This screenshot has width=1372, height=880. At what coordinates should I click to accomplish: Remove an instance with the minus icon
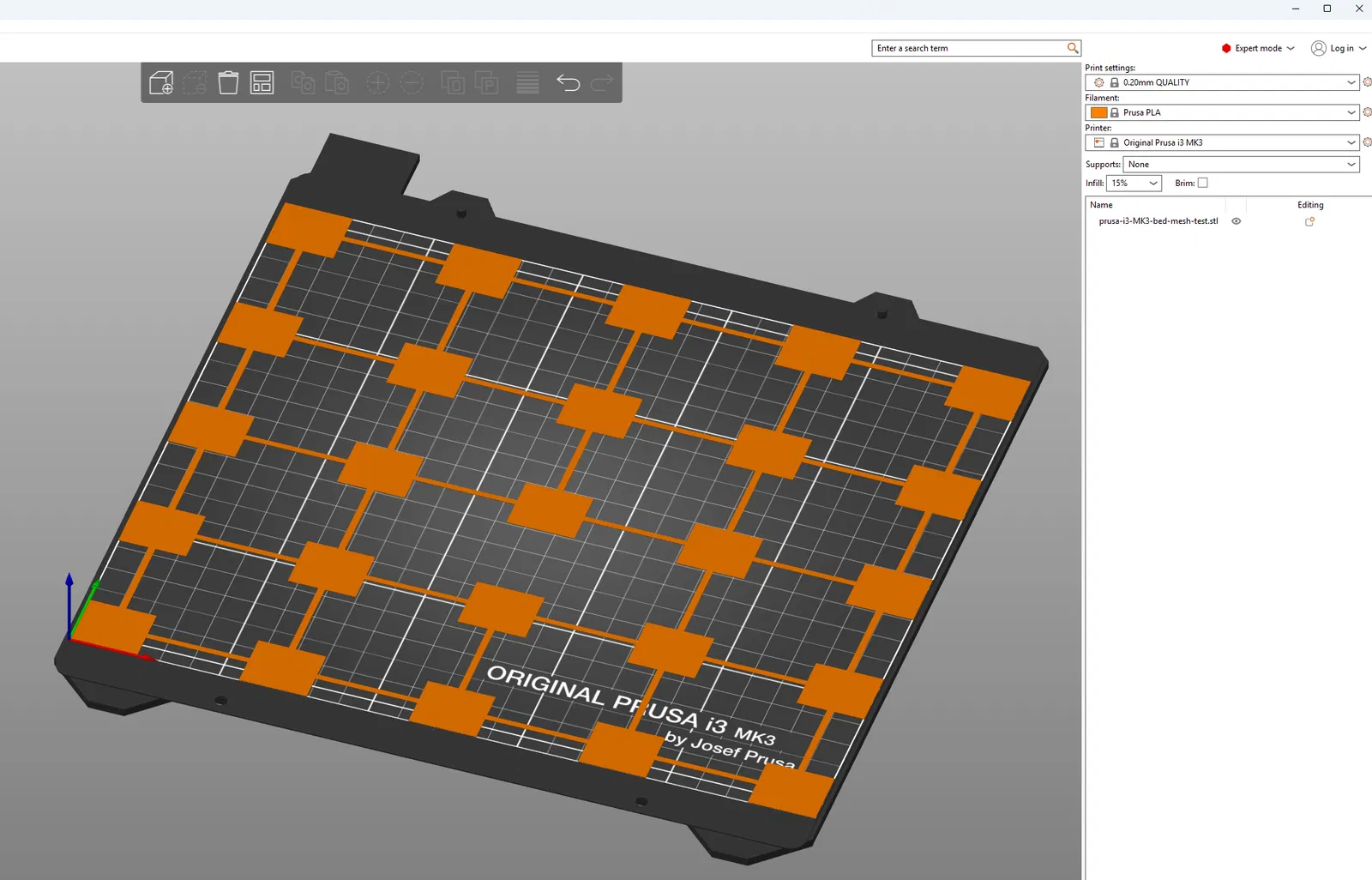[x=412, y=82]
